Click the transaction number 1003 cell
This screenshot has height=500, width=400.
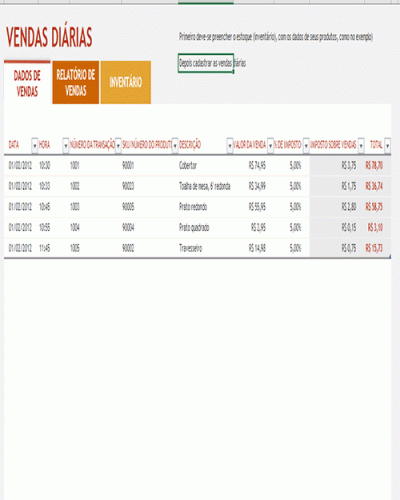[75, 207]
